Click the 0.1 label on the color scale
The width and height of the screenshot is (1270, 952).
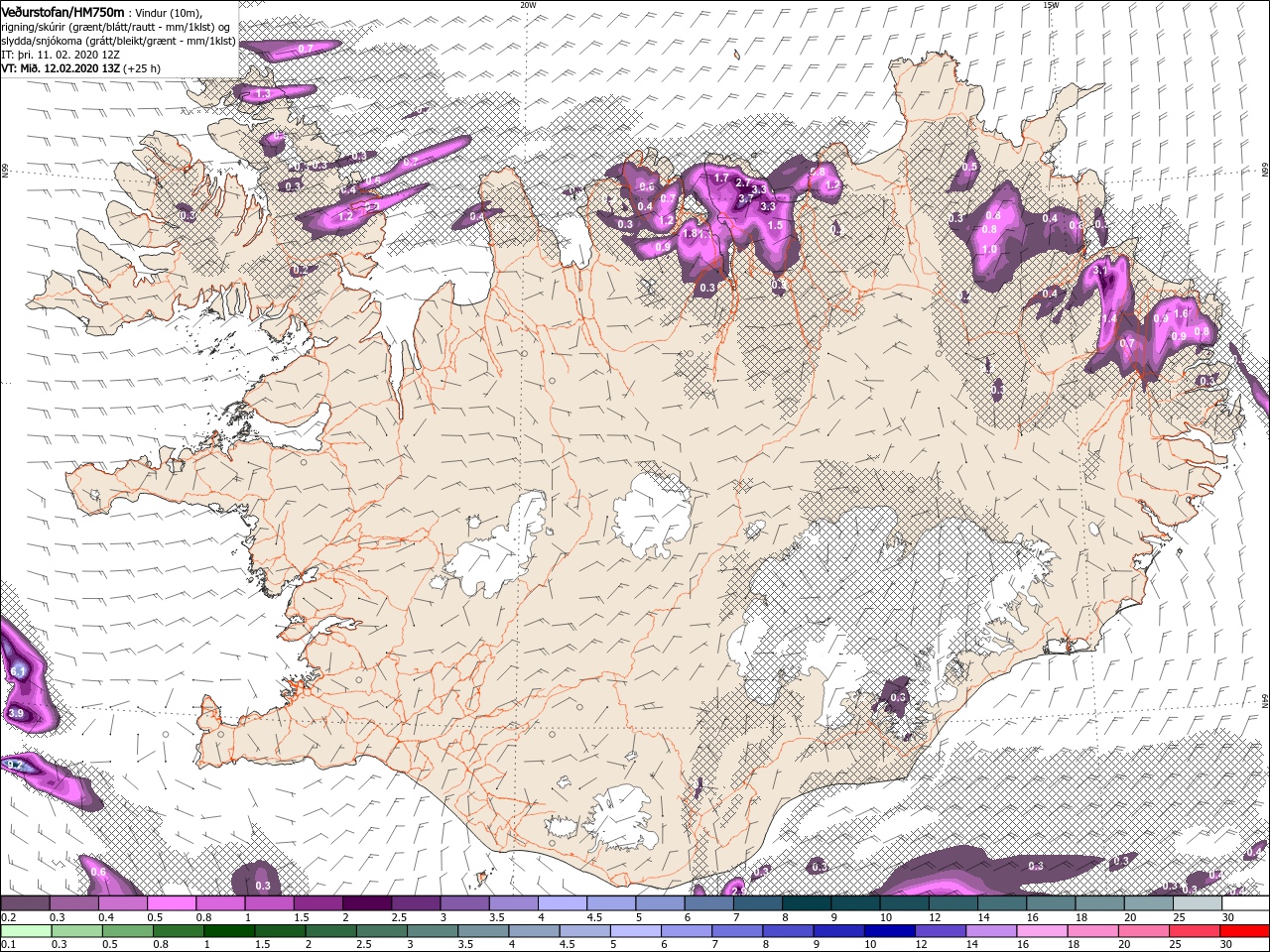pos(9,944)
